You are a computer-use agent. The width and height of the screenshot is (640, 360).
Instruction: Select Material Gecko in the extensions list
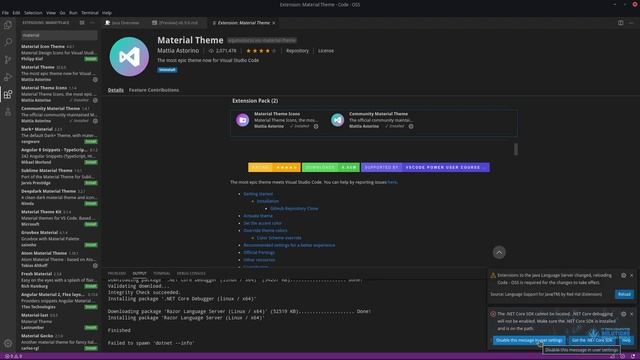(x=59, y=342)
